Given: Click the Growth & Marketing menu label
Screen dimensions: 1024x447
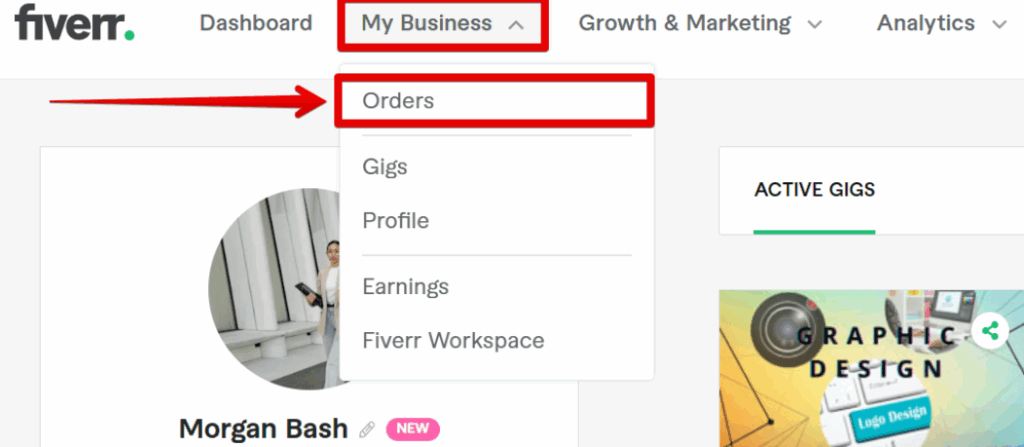Looking at the screenshot, I should pyautogui.click(x=685, y=23).
